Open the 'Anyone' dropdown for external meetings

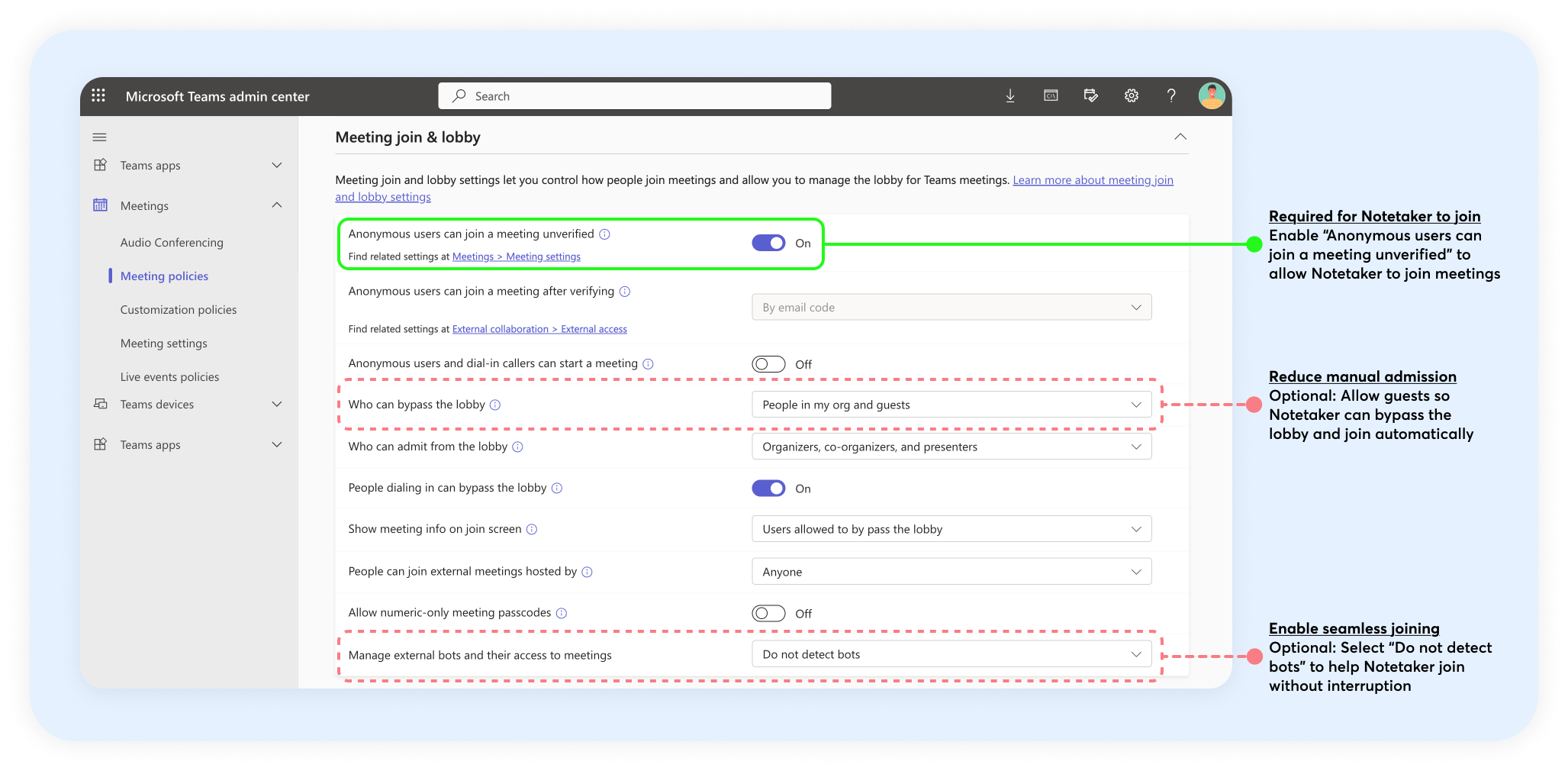tap(951, 572)
